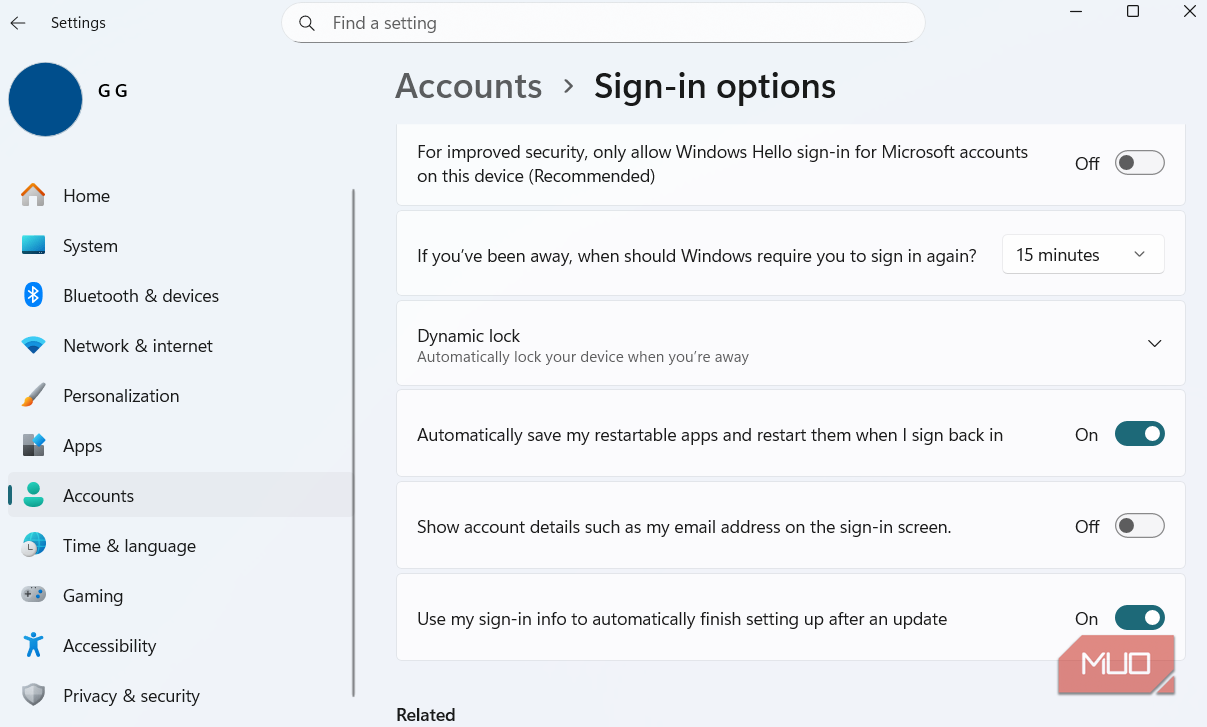The height and width of the screenshot is (727, 1207).
Task: Minimize the Settings window
Action: 1077,12
